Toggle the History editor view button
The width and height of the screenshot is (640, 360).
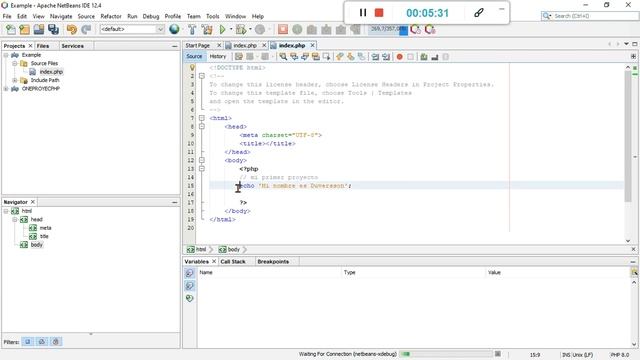click(218, 57)
